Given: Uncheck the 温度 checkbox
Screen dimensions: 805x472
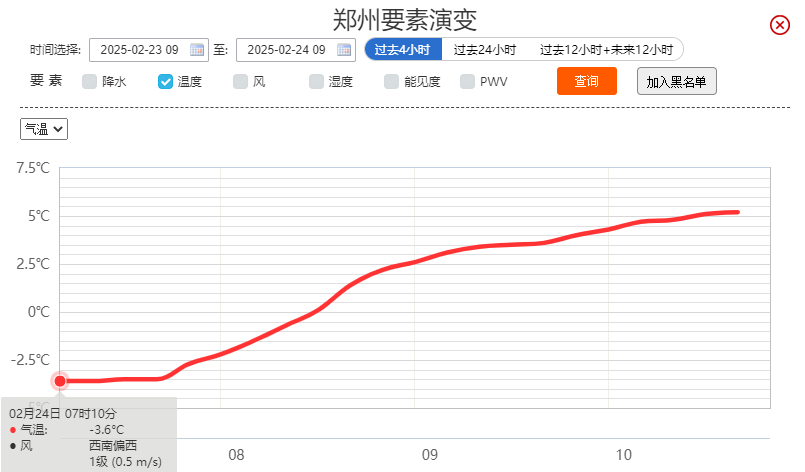Looking at the screenshot, I should click(165, 82).
